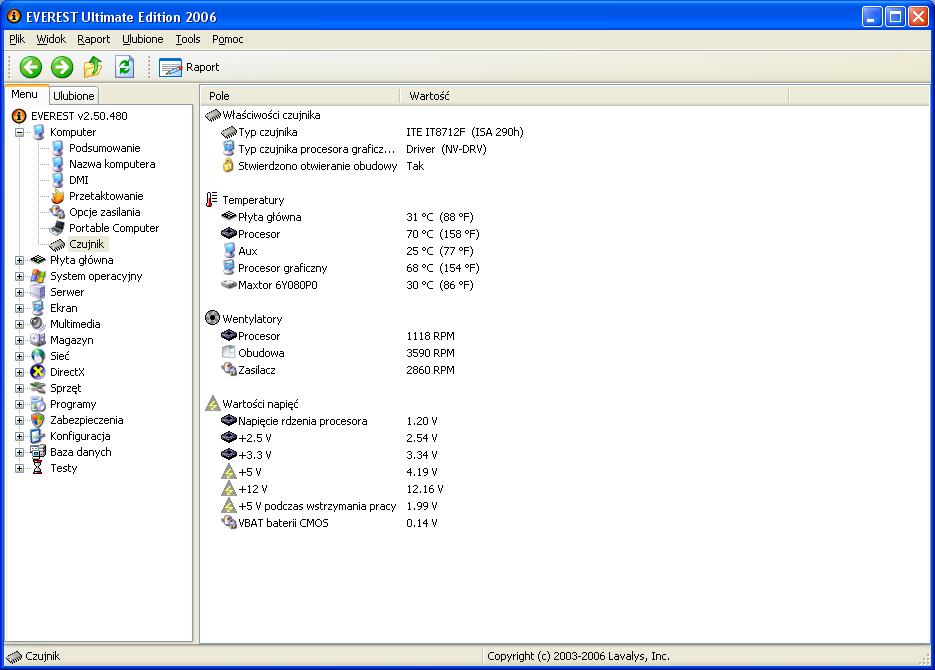935x670 pixels.
Task: Expand the Multimedia tree node
Action: [20, 324]
